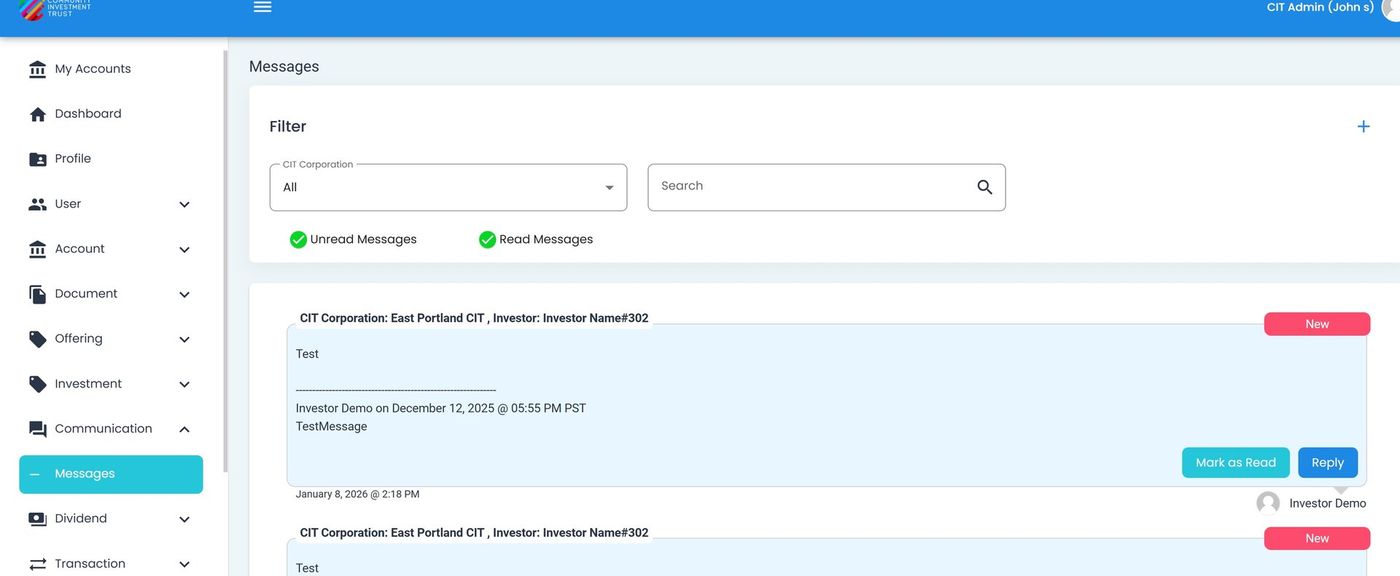Expand the User submenu chevron

pyautogui.click(x=184, y=205)
